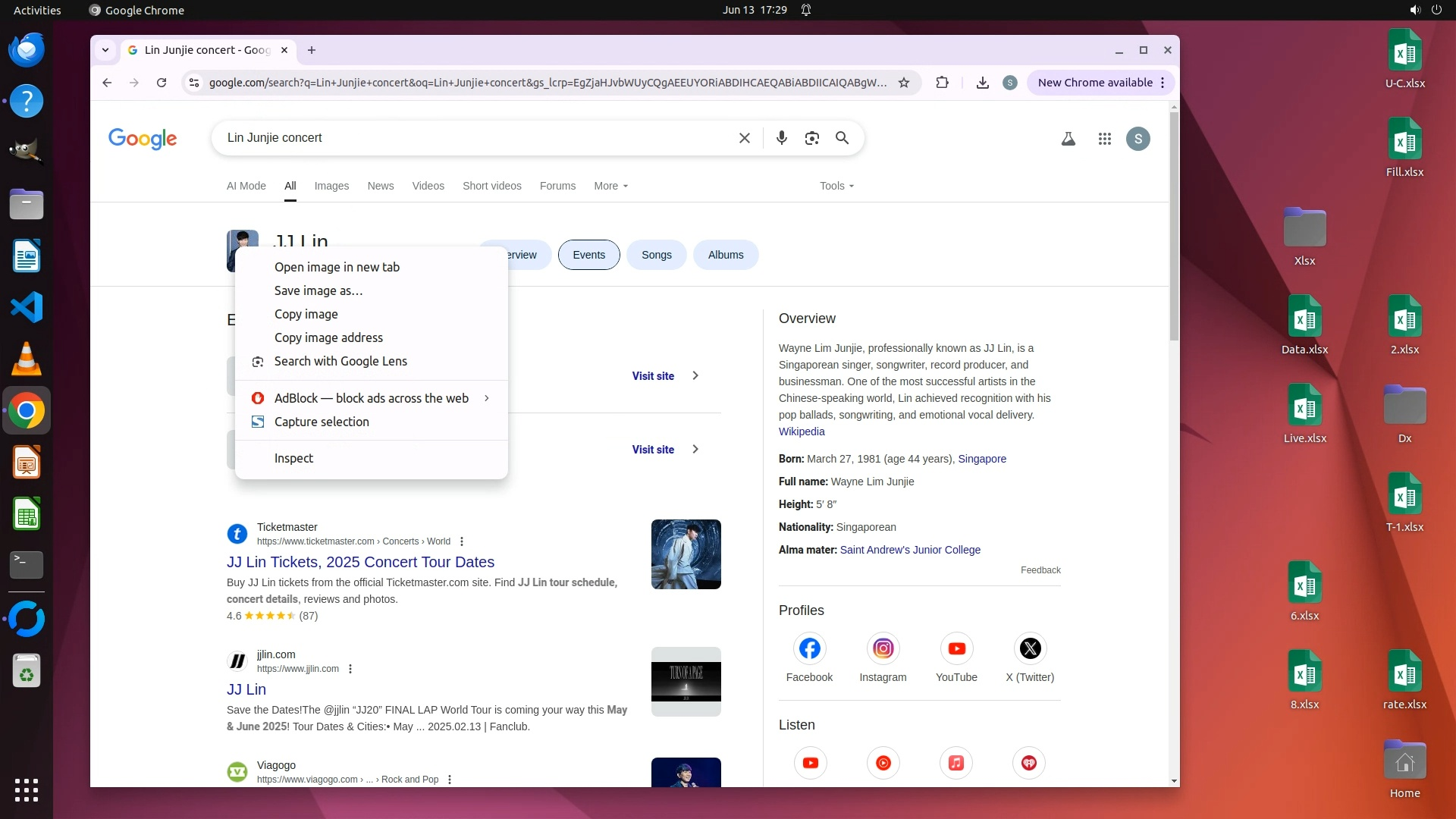The image size is (1456, 819).
Task: Open the Google apps grid icon
Action: click(x=1104, y=139)
